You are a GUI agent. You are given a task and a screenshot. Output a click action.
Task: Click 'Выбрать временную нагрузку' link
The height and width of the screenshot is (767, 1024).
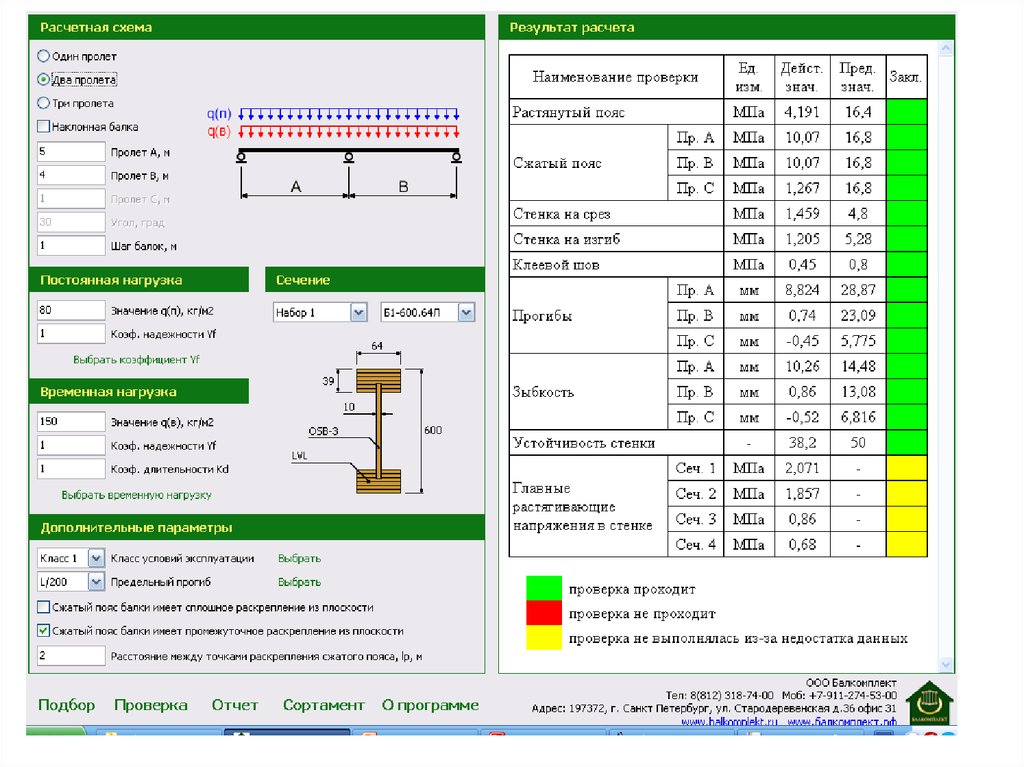click(136, 495)
